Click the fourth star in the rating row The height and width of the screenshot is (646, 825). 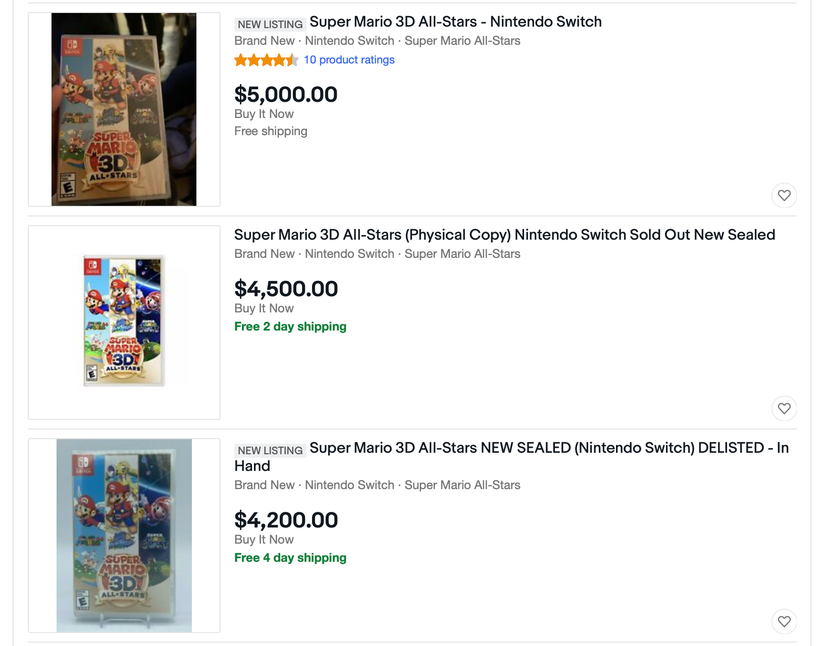278,60
